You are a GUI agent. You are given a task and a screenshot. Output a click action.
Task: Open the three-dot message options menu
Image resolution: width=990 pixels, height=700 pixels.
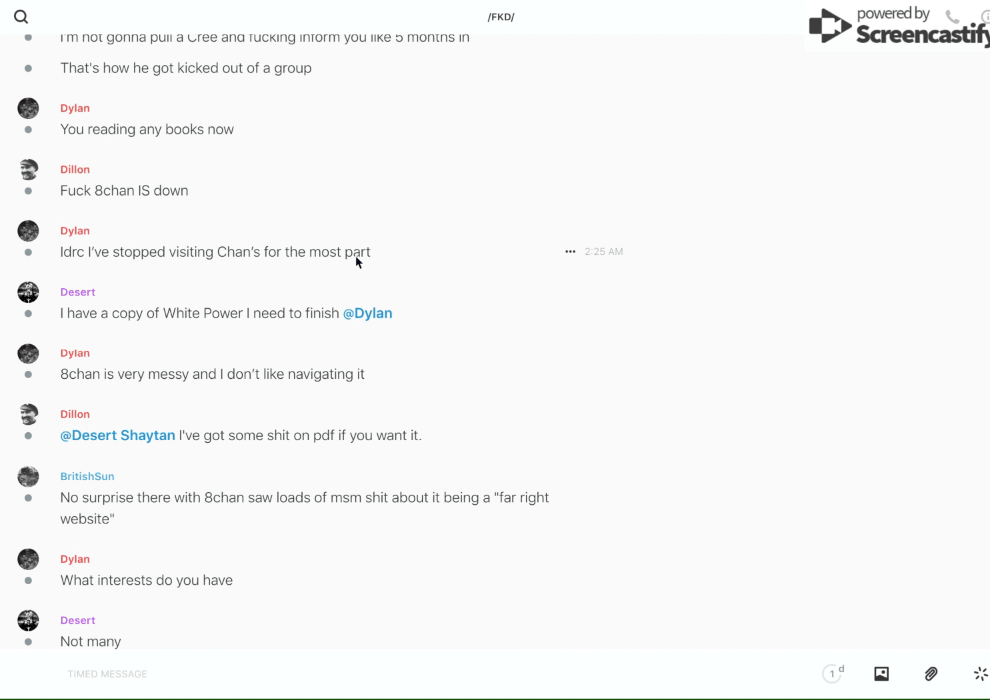pyautogui.click(x=570, y=252)
